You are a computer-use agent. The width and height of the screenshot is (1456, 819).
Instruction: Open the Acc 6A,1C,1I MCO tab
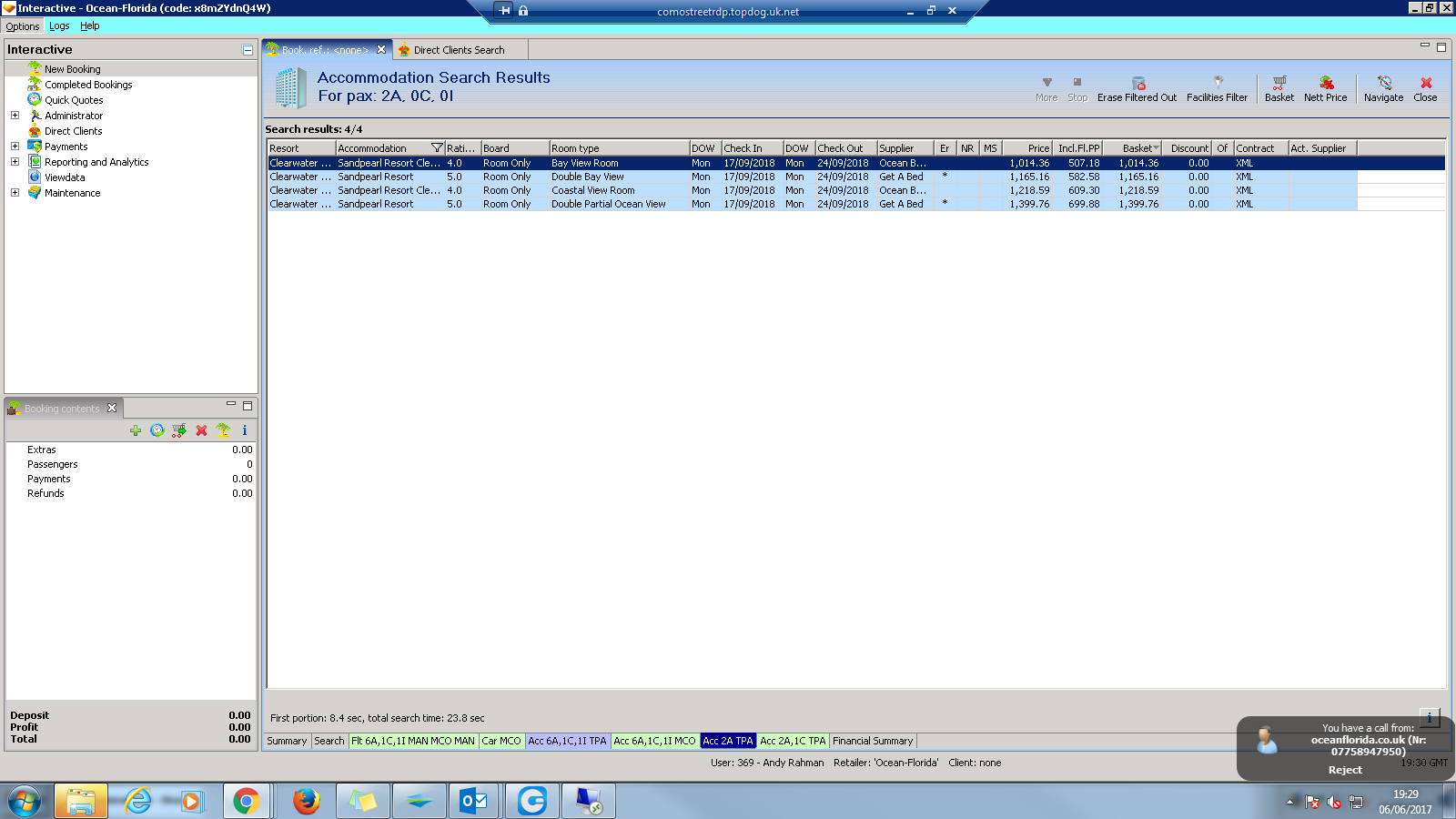pyautogui.click(x=654, y=741)
